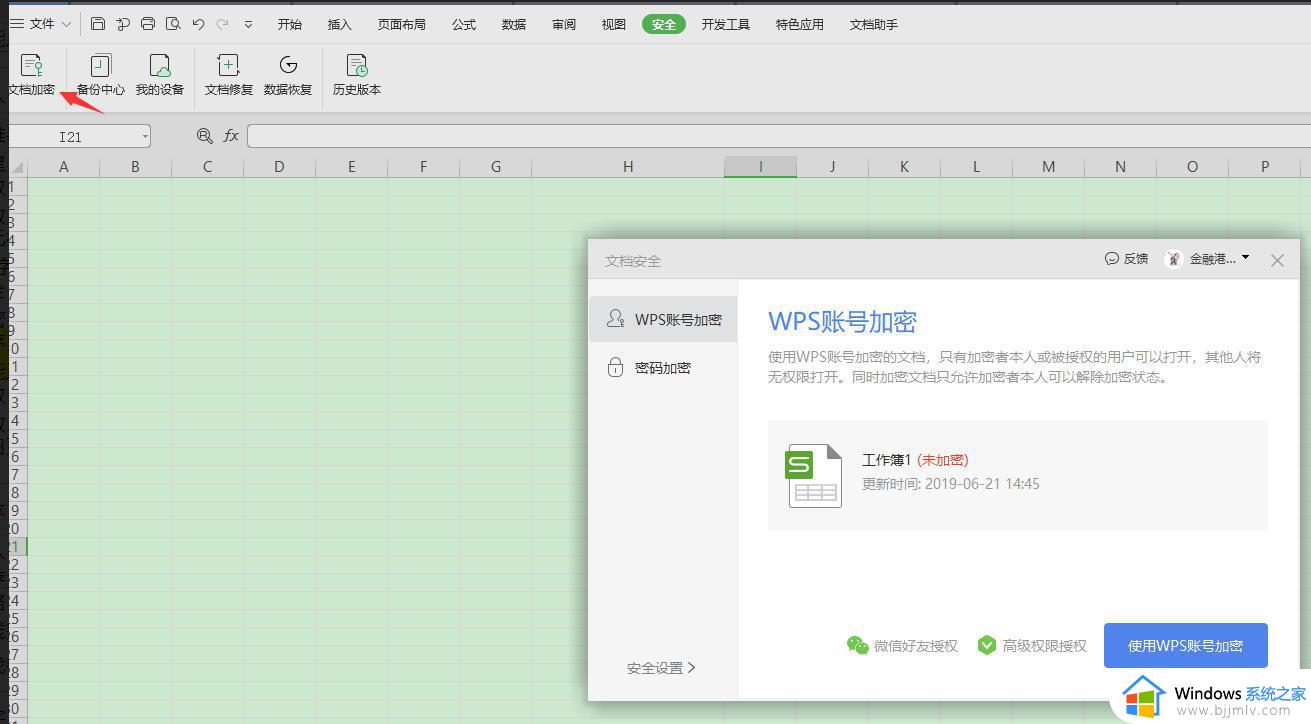
Task: Select column D header
Action: click(279, 167)
